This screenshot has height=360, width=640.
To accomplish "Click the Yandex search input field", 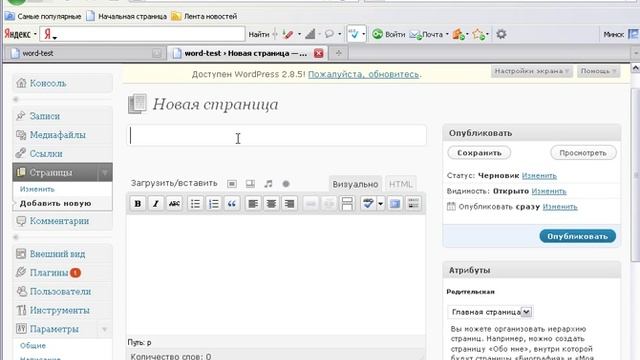I will coord(142,34).
